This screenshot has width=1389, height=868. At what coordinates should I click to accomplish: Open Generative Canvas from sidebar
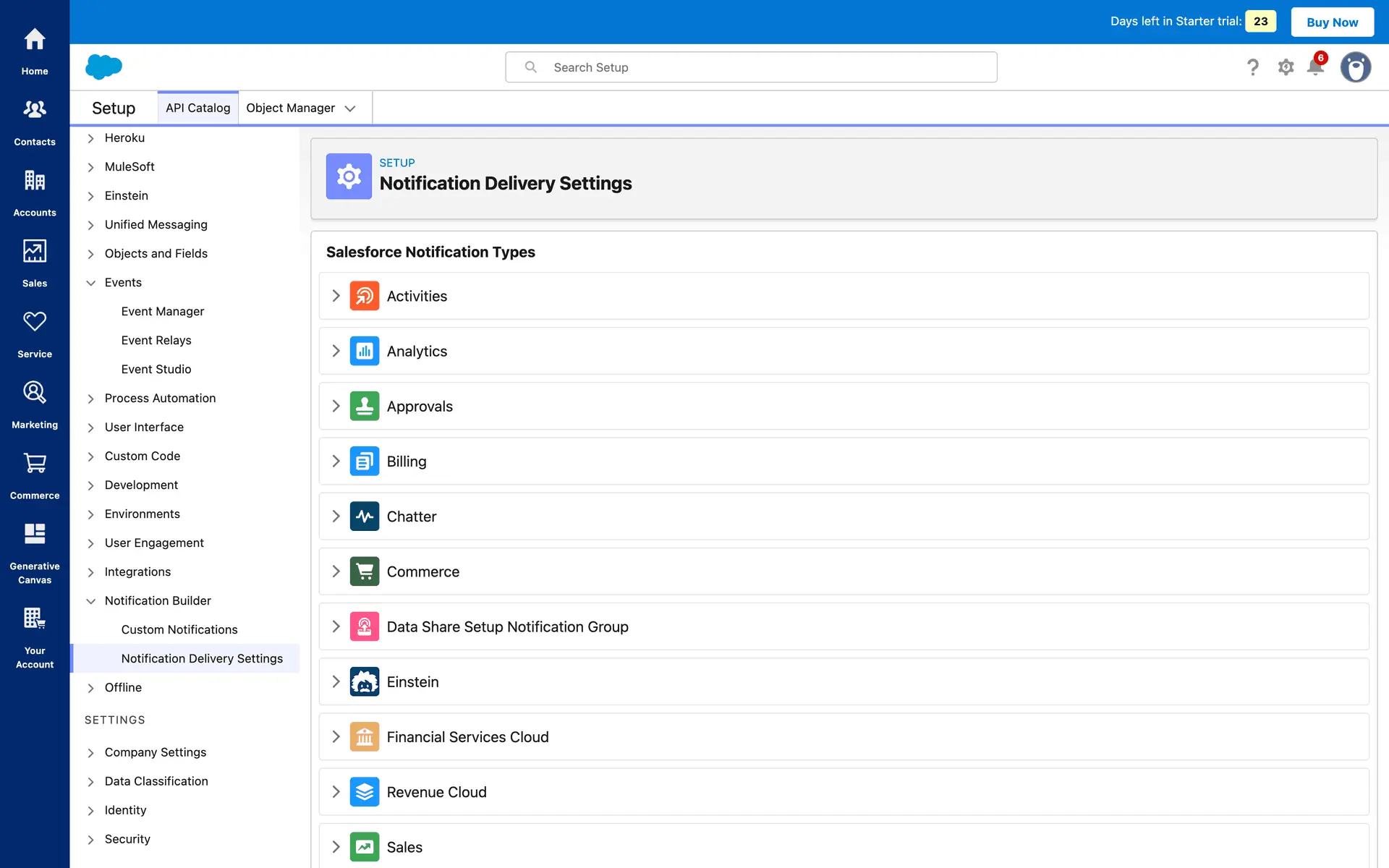(x=35, y=553)
